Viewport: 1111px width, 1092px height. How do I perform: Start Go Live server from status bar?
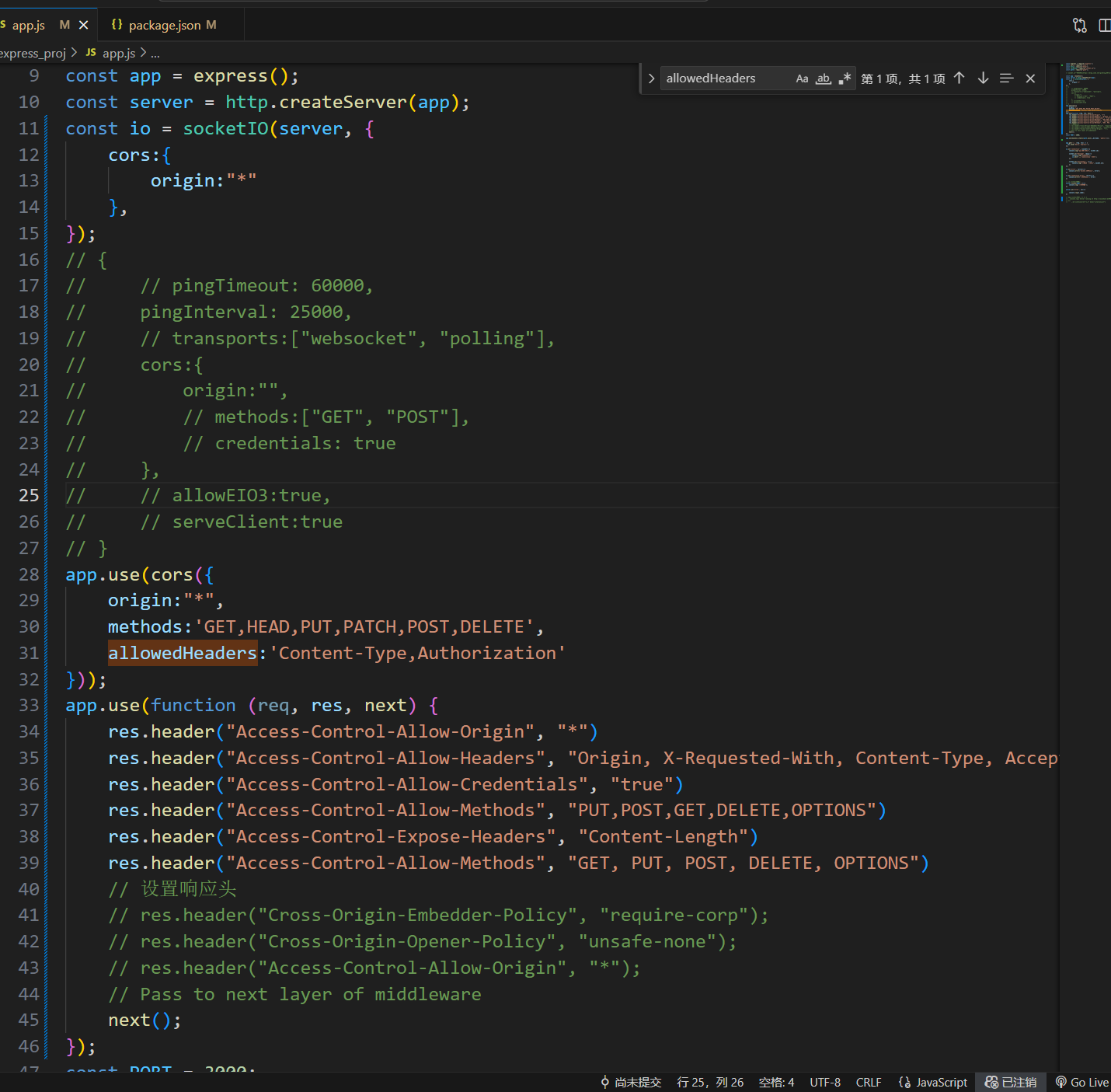click(1081, 1082)
